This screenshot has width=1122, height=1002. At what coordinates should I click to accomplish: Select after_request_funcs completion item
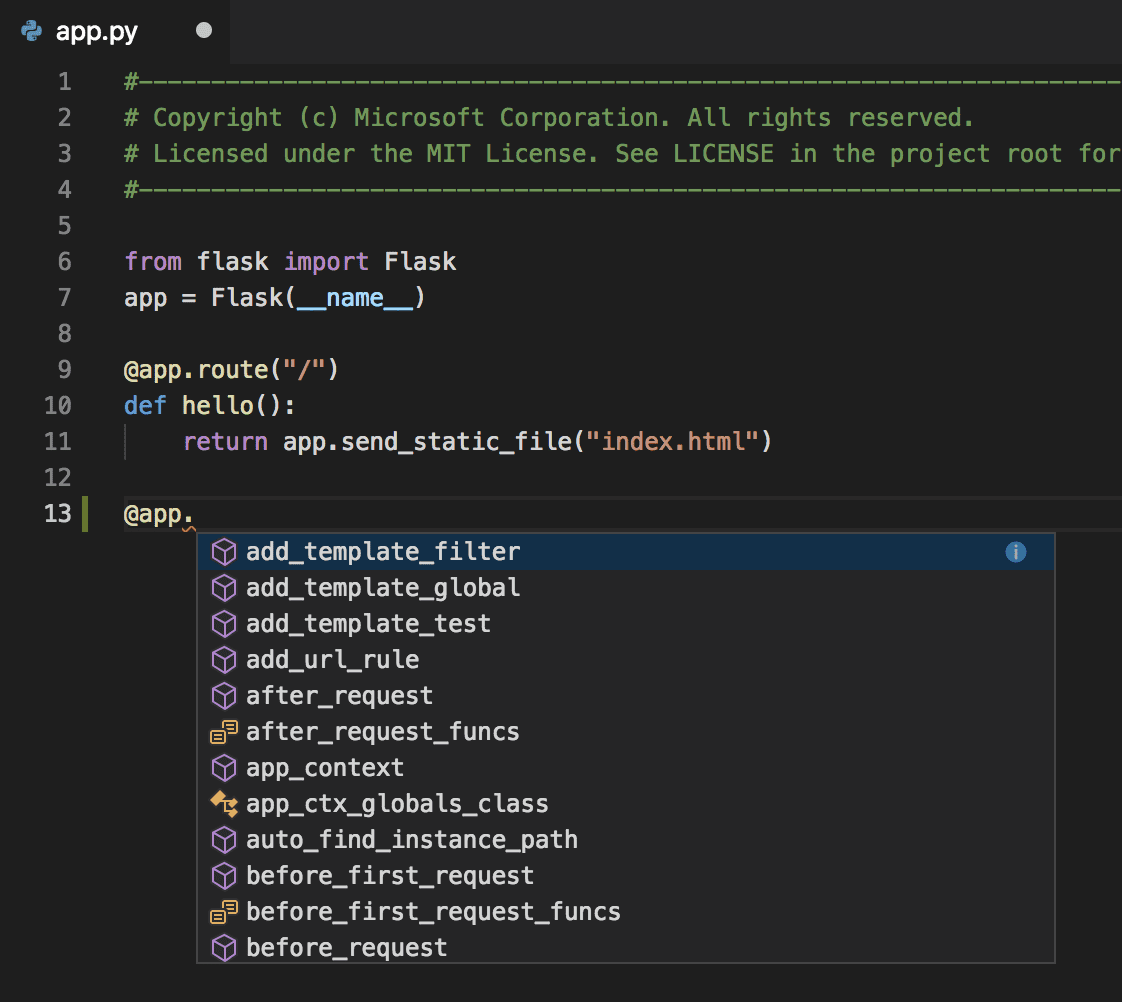tap(625, 731)
